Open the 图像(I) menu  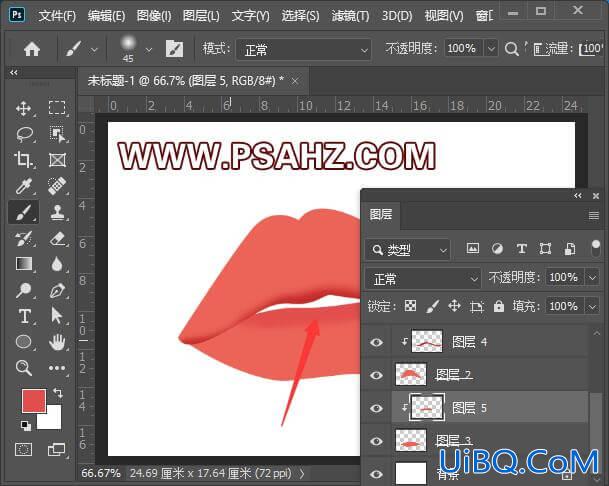pyautogui.click(x=154, y=16)
